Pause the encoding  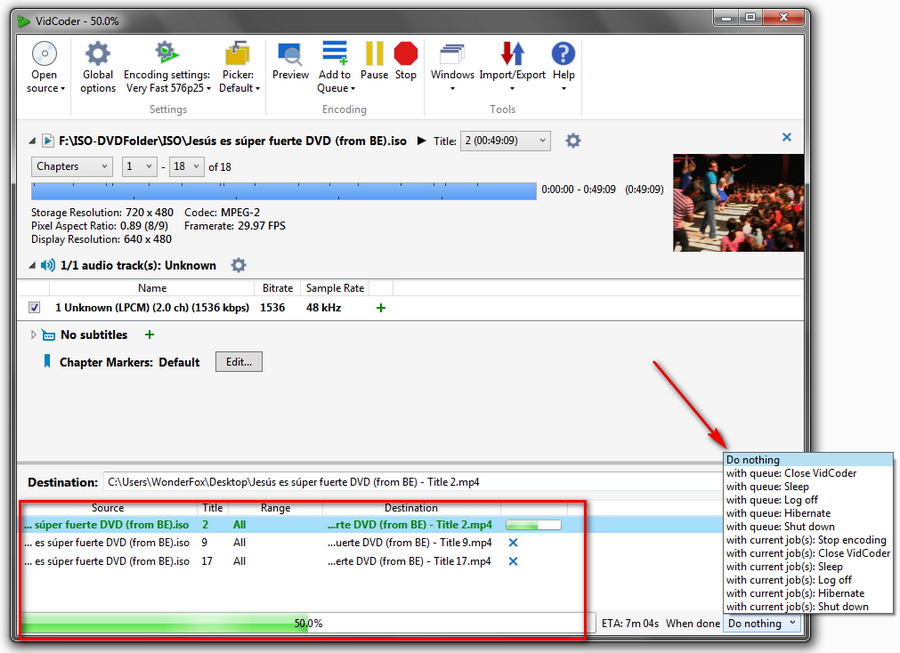[x=374, y=61]
